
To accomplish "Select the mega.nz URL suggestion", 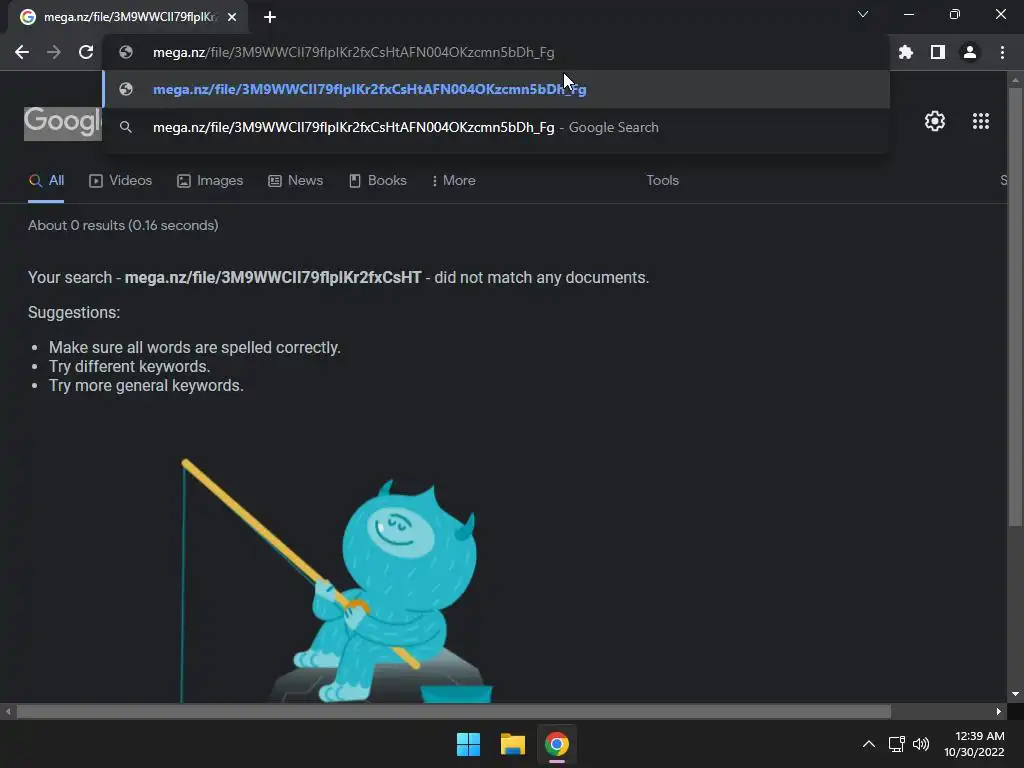I will tap(496, 89).
